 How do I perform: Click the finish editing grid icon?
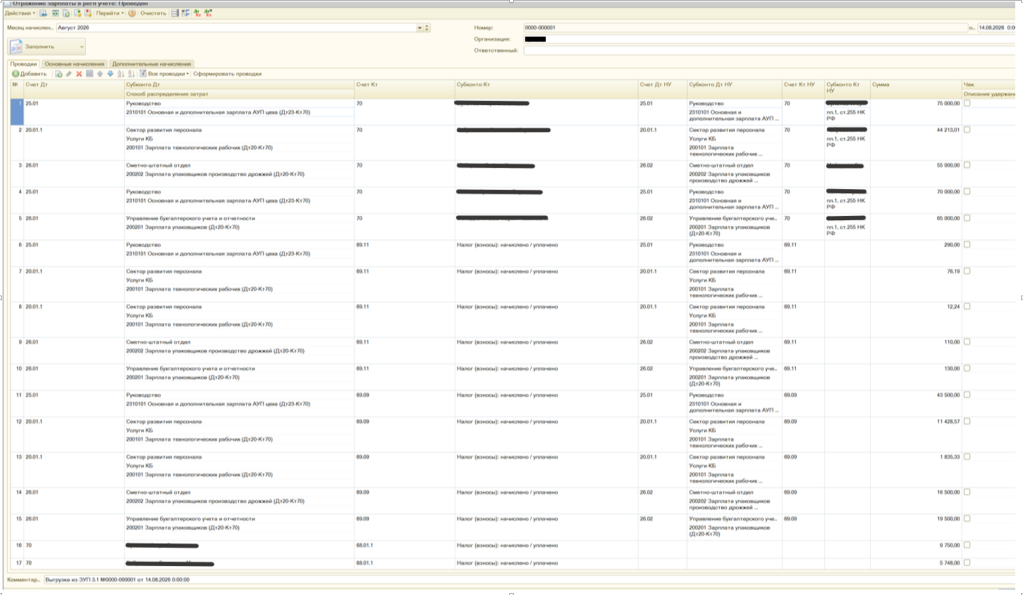(x=89, y=74)
